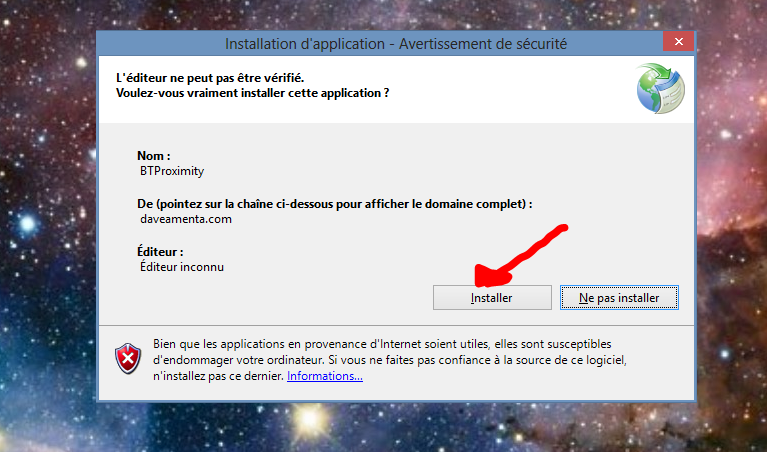The image size is (767, 452).
Task: Click the L'éditeur ne peut pas être vérifié heading
Action: click(210, 78)
